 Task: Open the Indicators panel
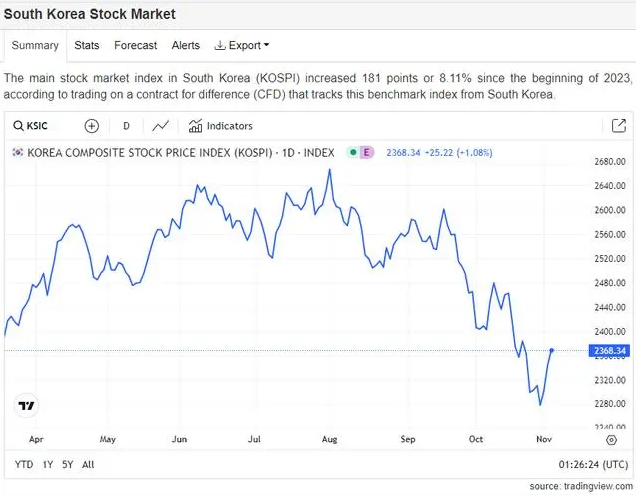pos(221,126)
